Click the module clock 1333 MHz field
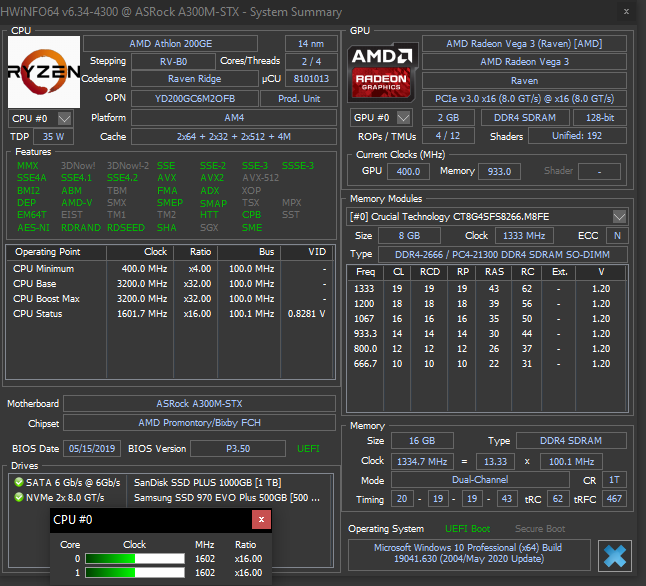 pyautogui.click(x=524, y=236)
